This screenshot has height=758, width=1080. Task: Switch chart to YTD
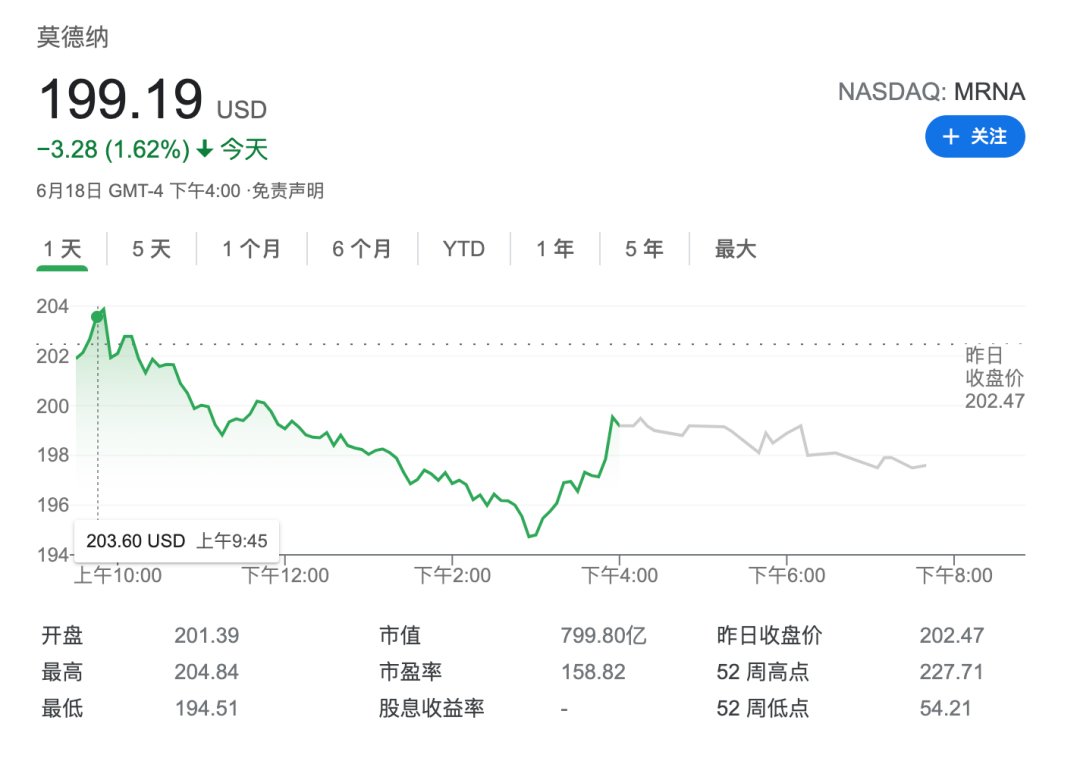tap(464, 249)
